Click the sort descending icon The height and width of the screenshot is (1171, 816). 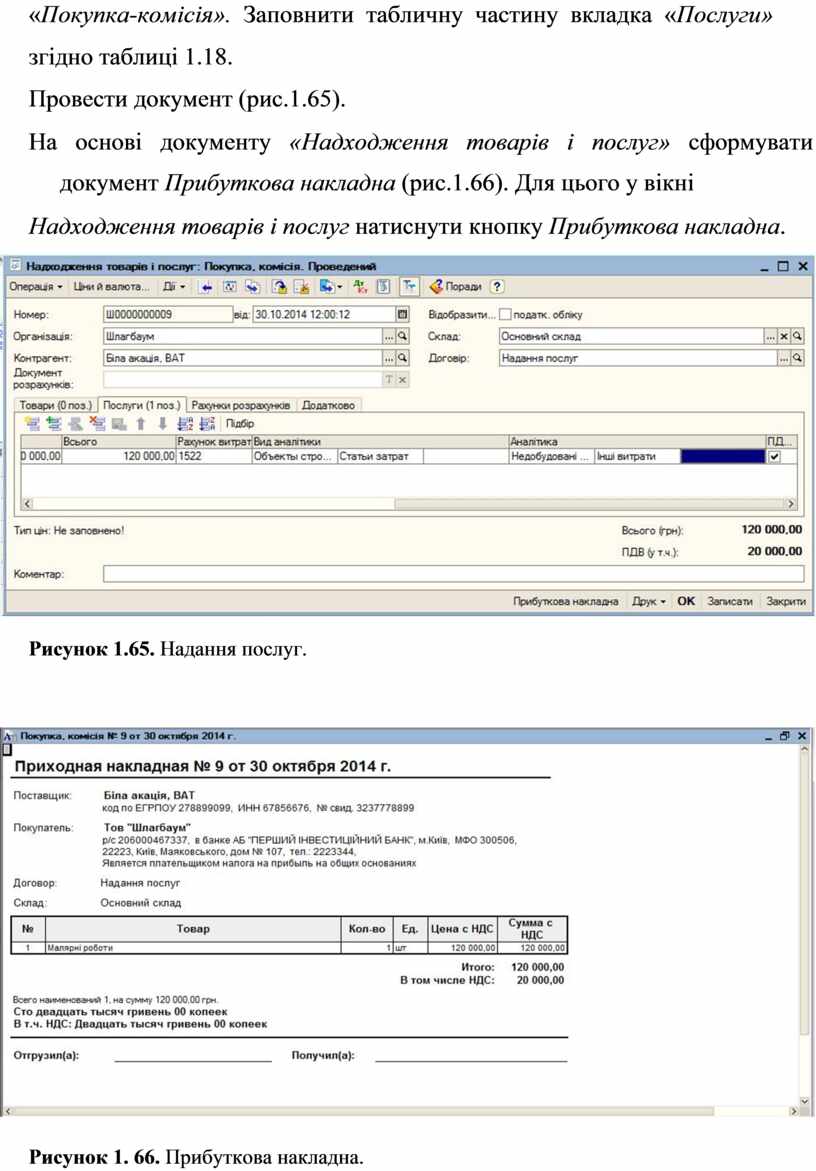pos(208,423)
